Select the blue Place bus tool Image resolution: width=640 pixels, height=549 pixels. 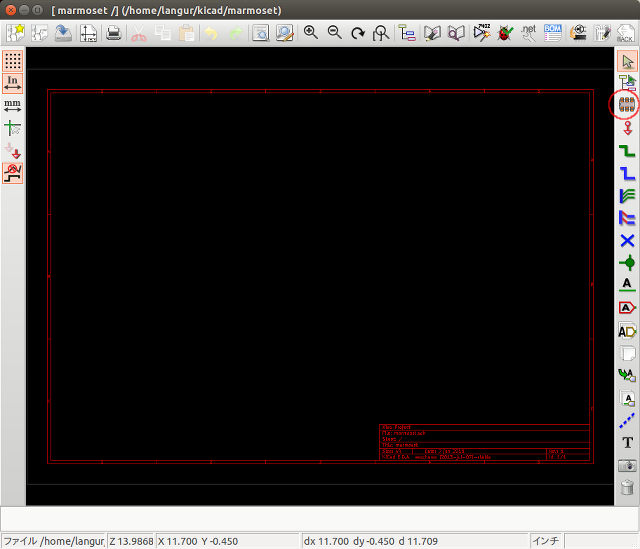point(627,173)
